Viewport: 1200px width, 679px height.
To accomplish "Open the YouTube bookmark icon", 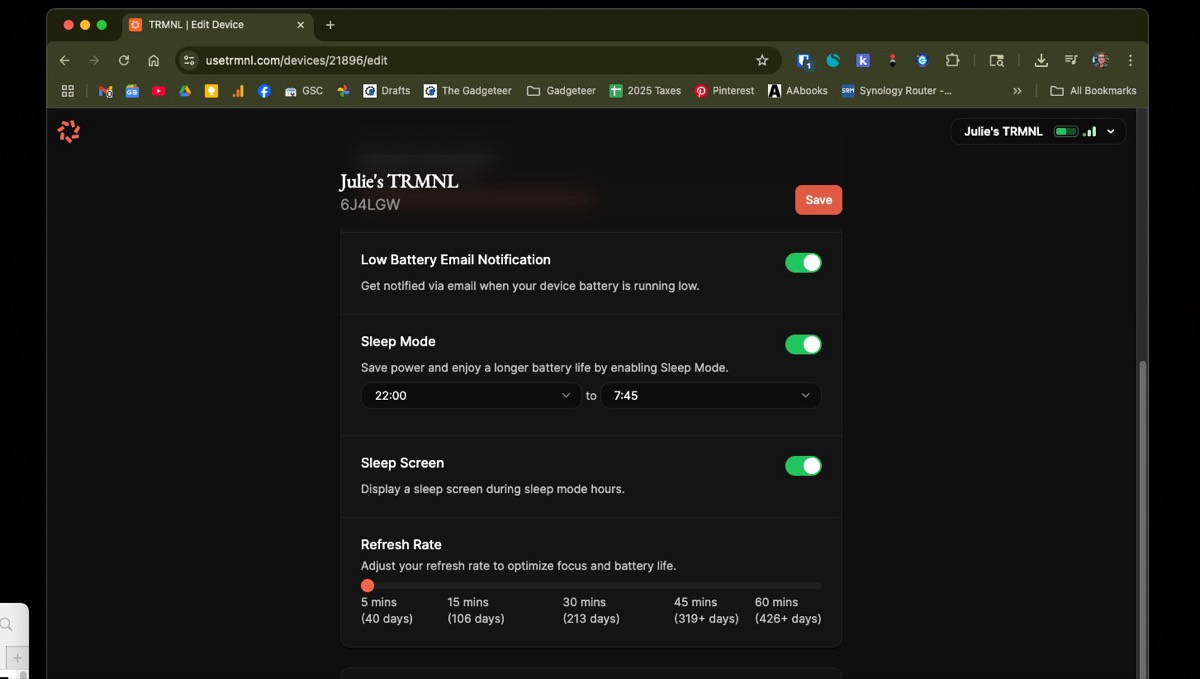I will 158,91.
